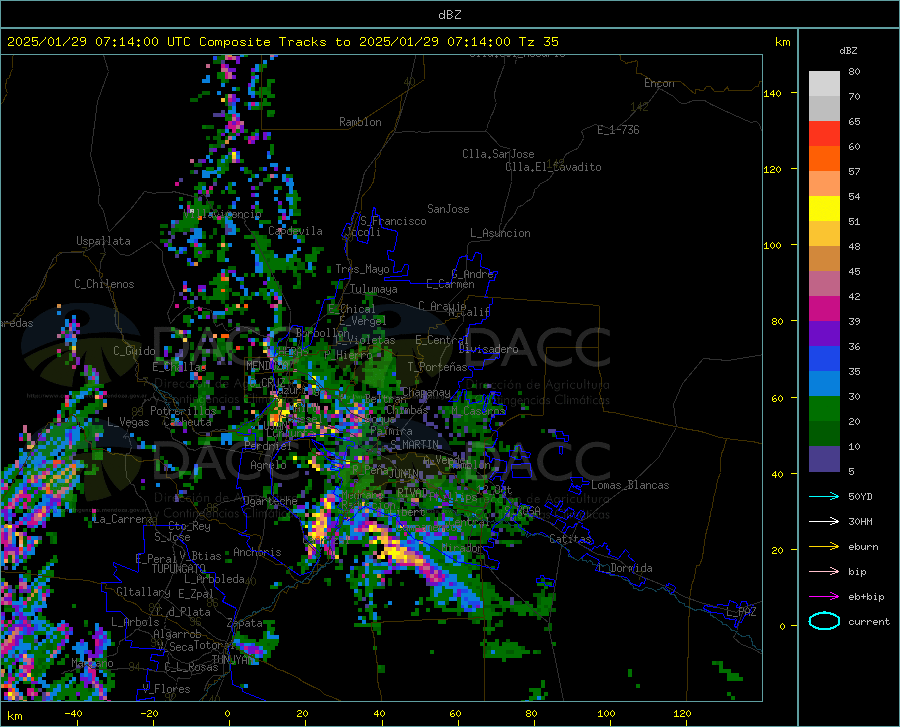Screen dimensions: 900x727
Task: Select the orange 57–60 dBZ legend swatch
Action: 824,159
